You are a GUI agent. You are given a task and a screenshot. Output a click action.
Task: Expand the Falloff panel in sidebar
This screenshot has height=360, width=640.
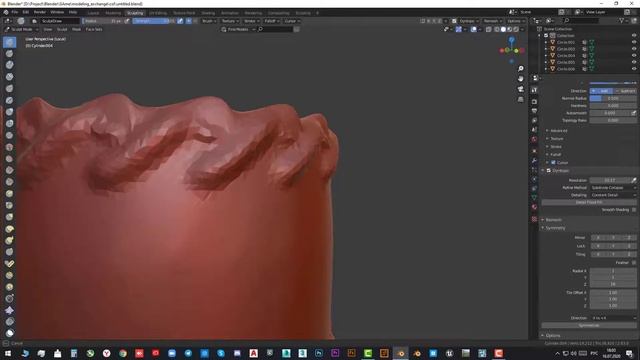click(556, 155)
